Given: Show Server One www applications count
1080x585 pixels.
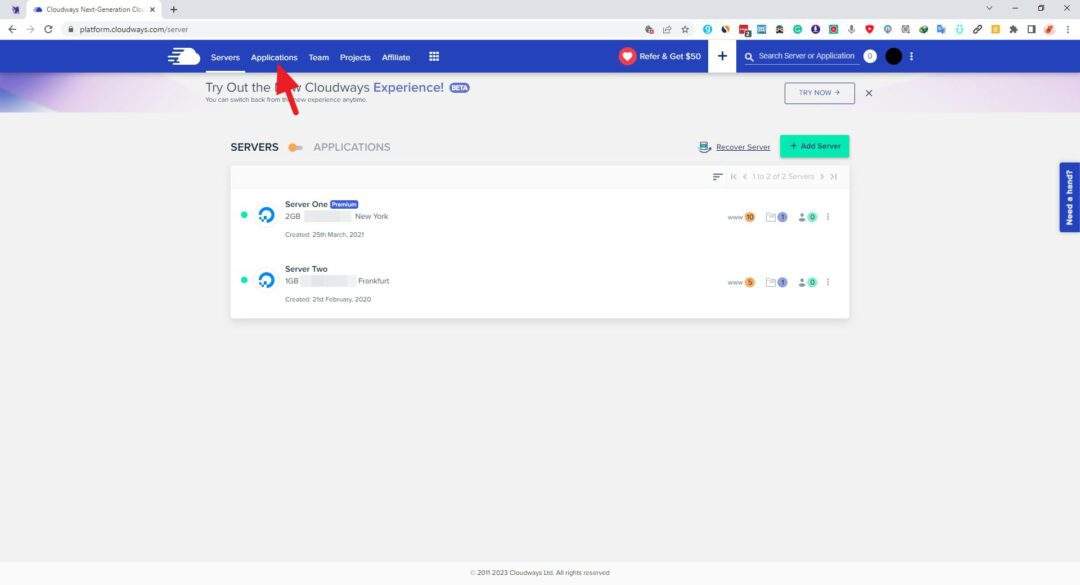Looking at the screenshot, I should (x=742, y=217).
